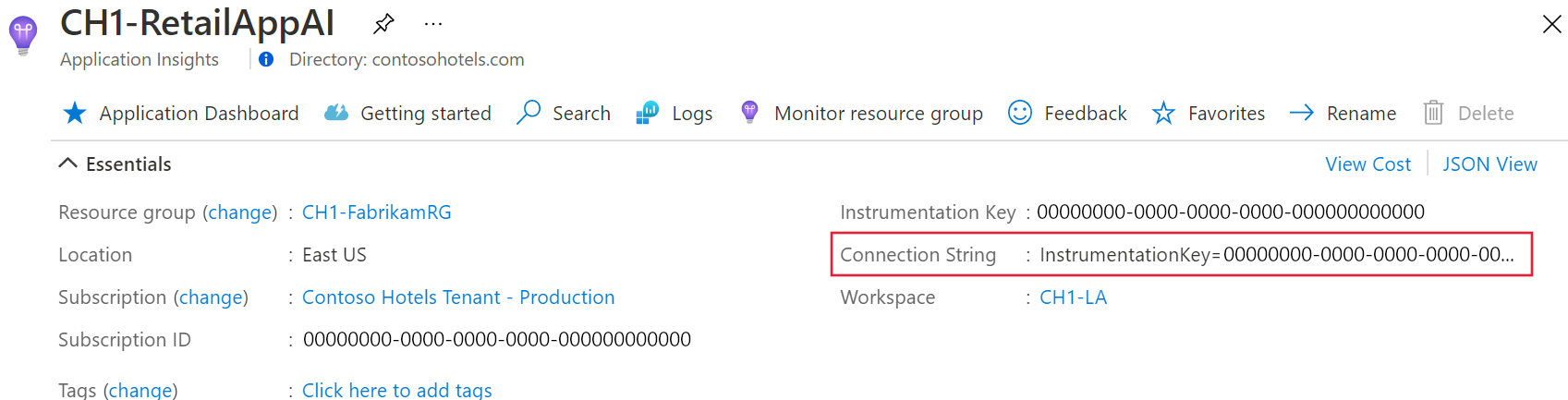Open the more options ellipsis beside the title
Viewport: 1568px width, 400px height.
point(432,24)
